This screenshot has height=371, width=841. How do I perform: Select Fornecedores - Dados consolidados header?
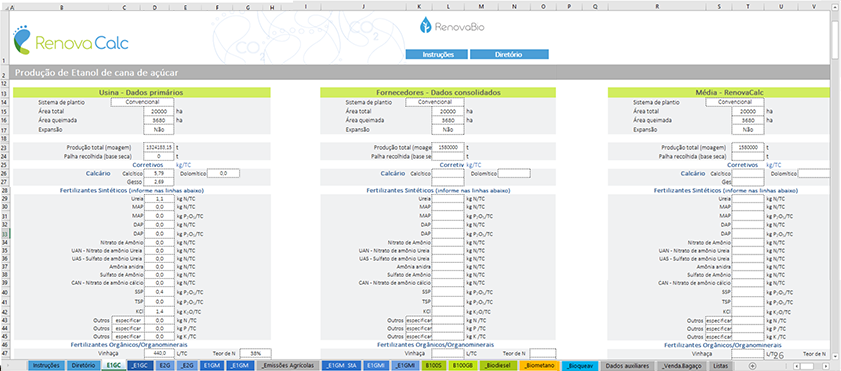point(438,92)
